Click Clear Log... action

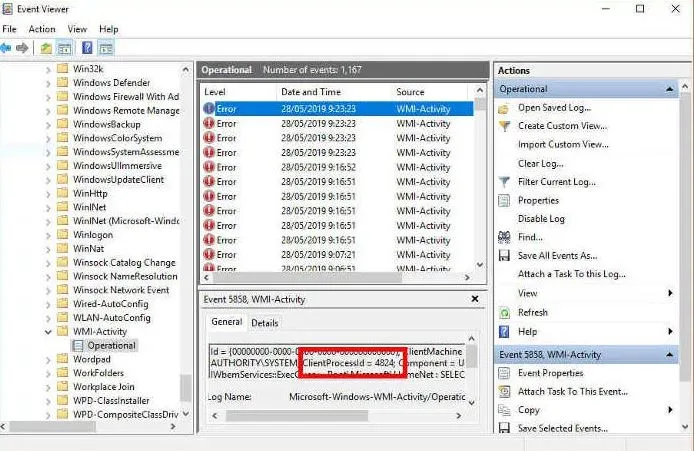[x=540, y=164]
